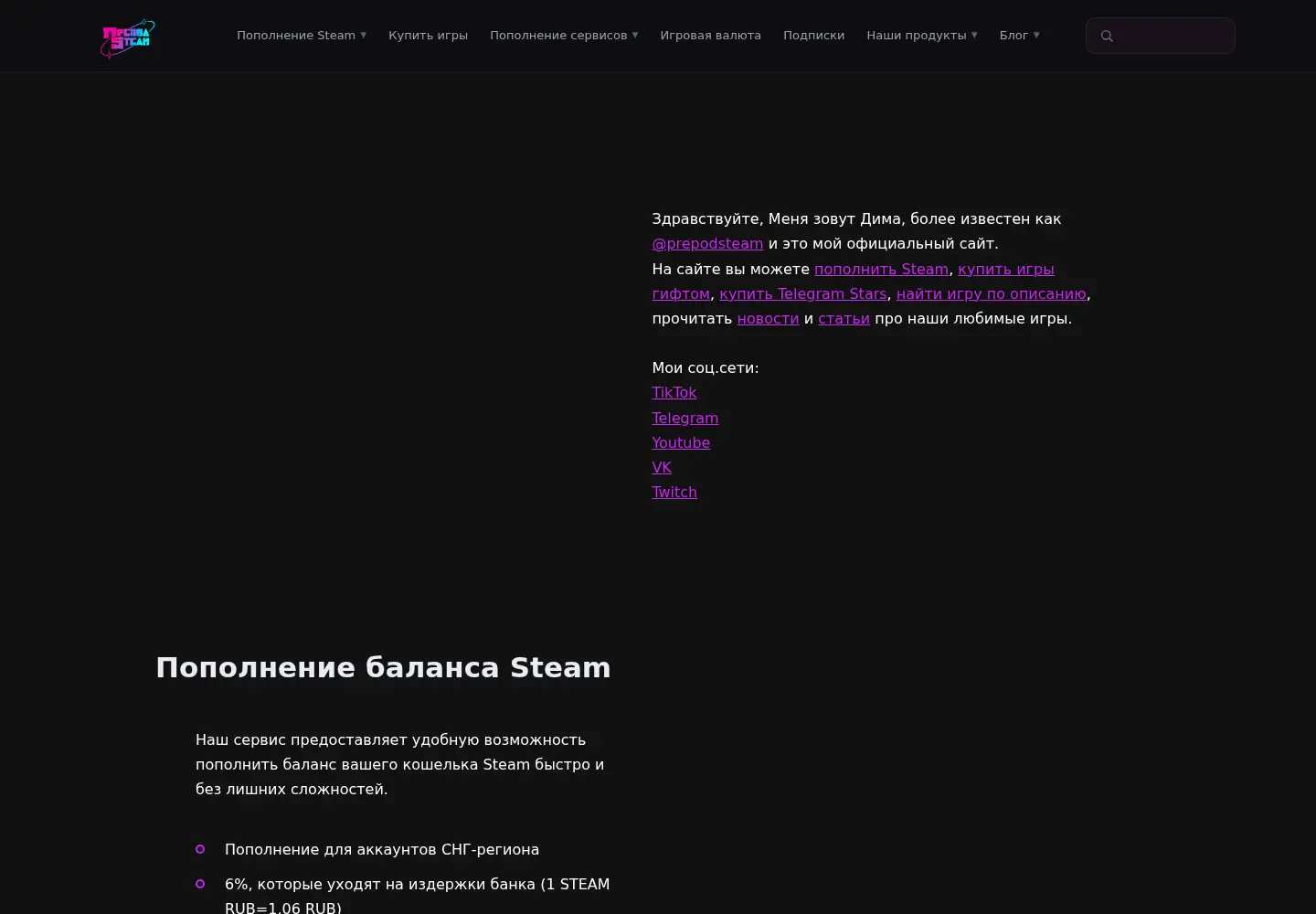Expand the Пополнение Steam dropdown arrow
Screen dimensions: 1316x914
click(x=363, y=35)
